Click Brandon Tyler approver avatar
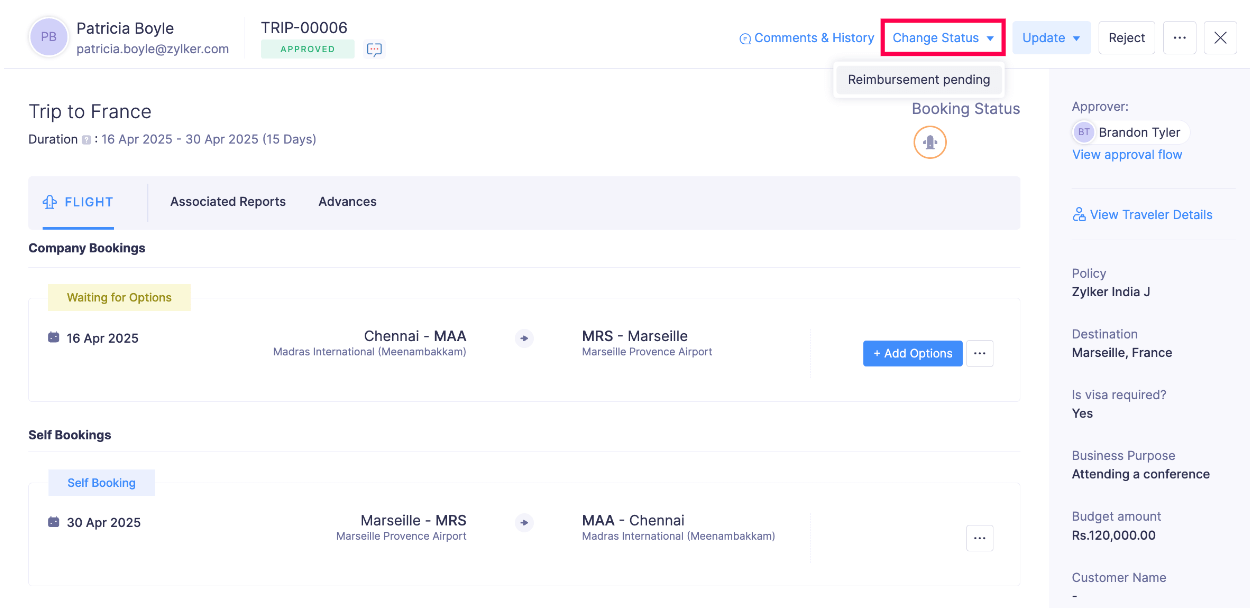The height and width of the screenshot is (608, 1250). pos(1084,132)
